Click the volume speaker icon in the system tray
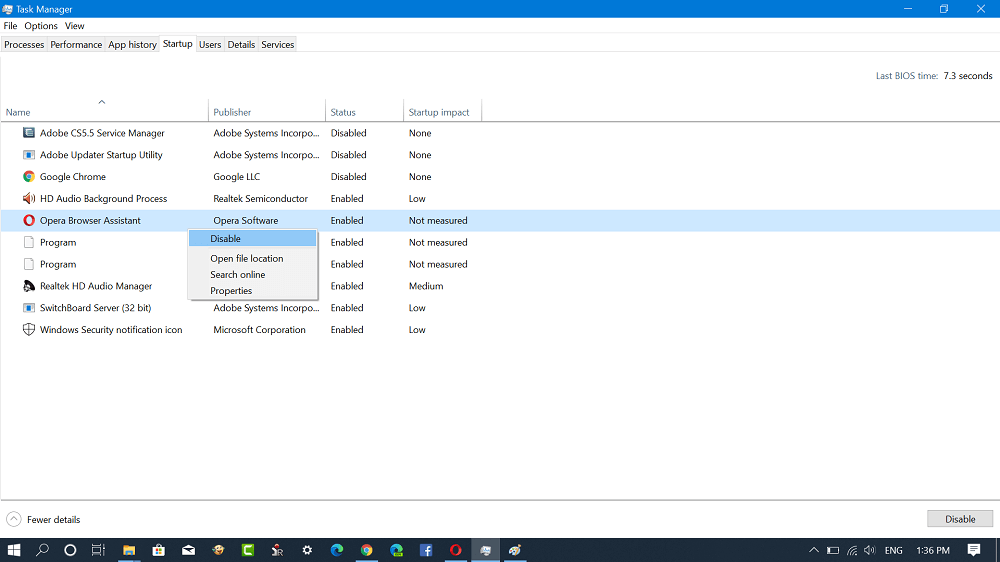This screenshot has width=1000, height=562. (870, 550)
